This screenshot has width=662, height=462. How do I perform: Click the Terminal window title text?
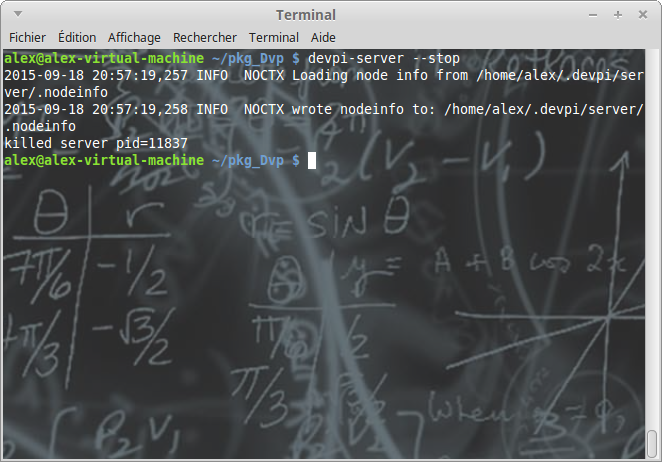pyautogui.click(x=306, y=15)
